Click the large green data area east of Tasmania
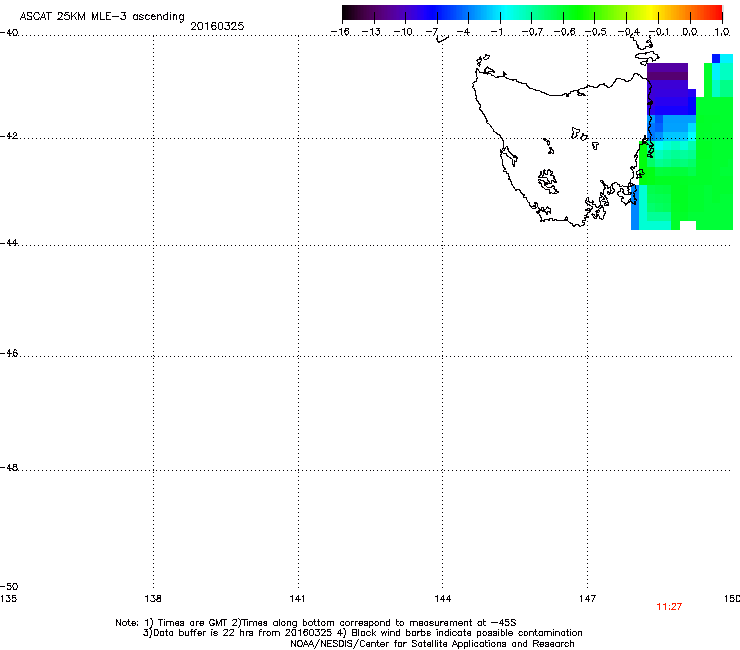740x650 pixels. pos(714,163)
